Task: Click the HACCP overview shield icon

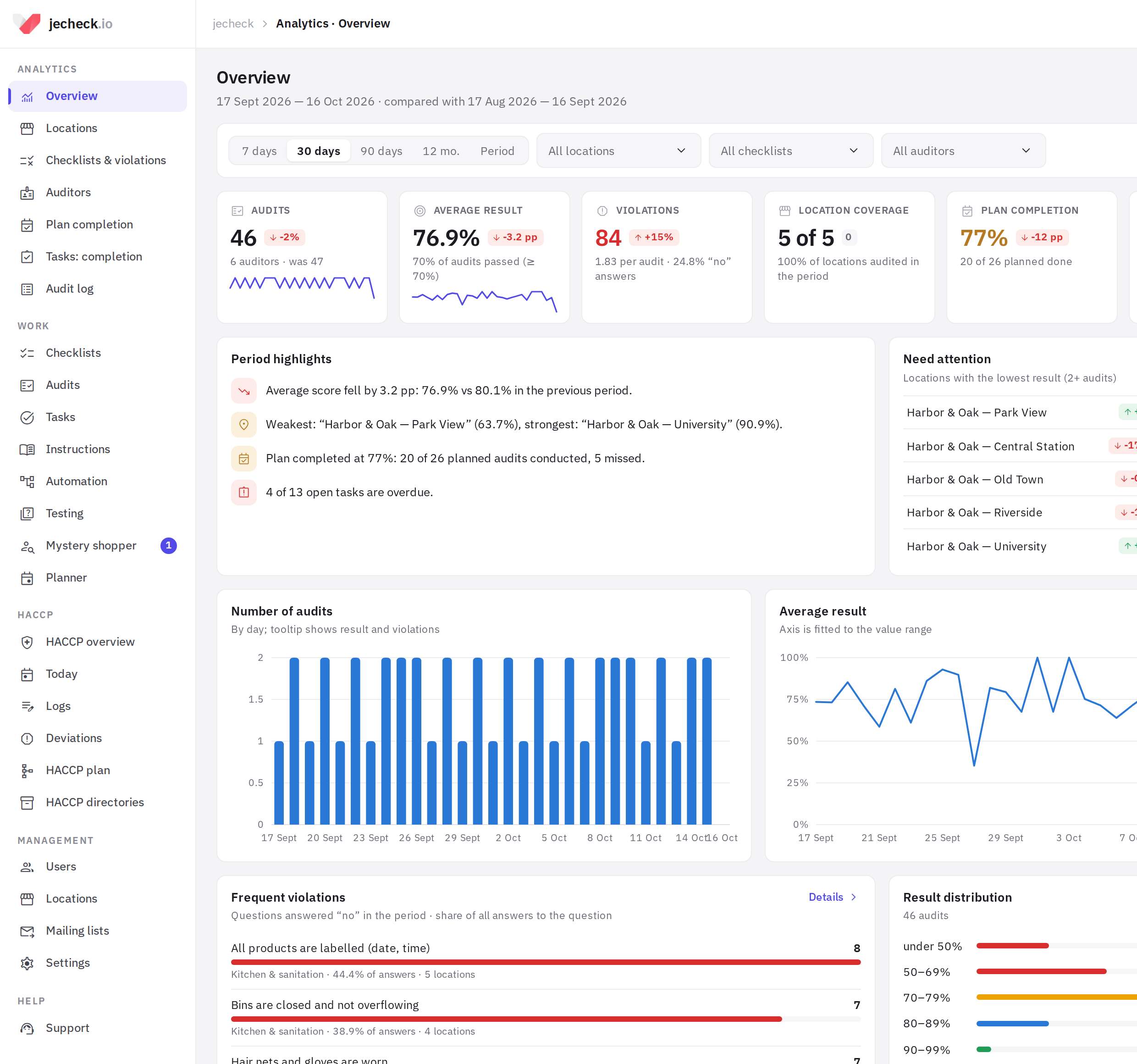Action: pyautogui.click(x=27, y=642)
